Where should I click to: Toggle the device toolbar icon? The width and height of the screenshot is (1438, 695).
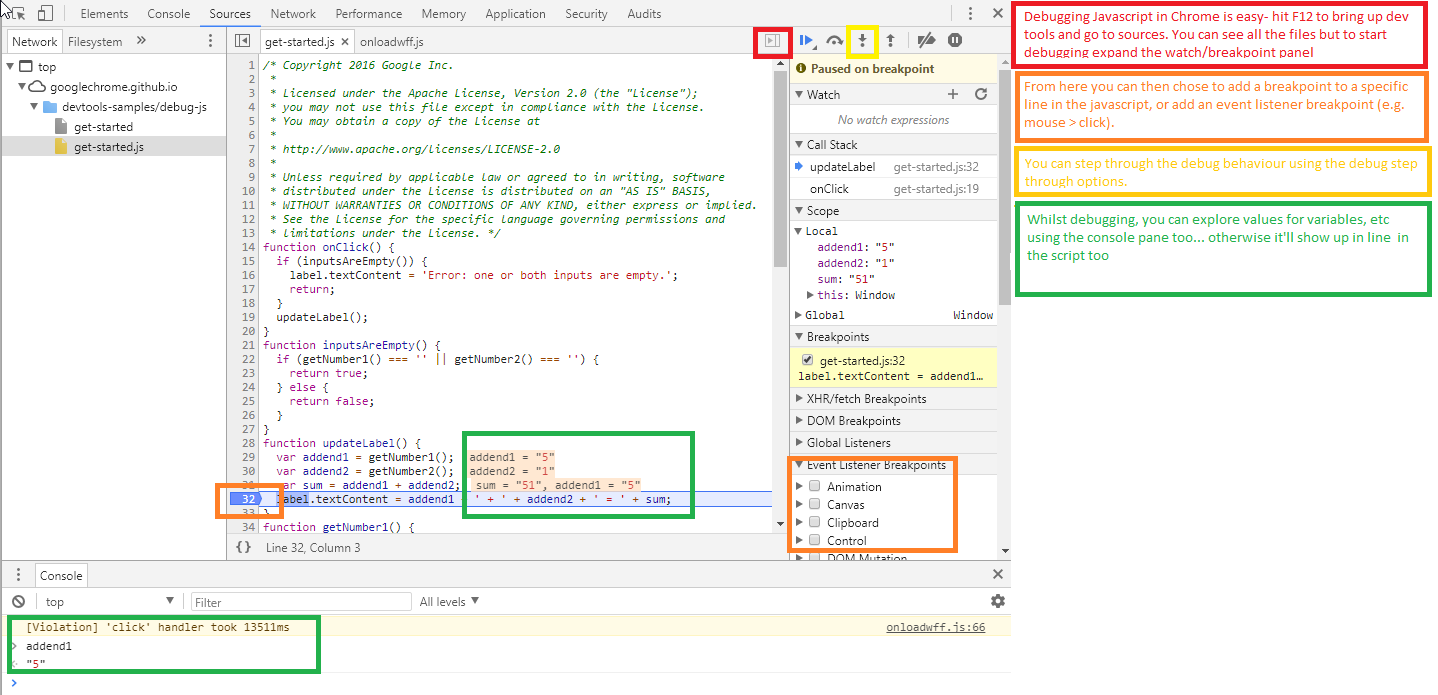[x=45, y=14]
